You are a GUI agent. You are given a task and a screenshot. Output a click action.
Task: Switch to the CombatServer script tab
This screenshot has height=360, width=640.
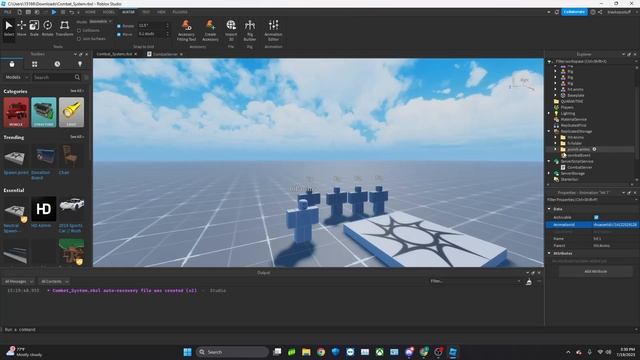coord(165,54)
